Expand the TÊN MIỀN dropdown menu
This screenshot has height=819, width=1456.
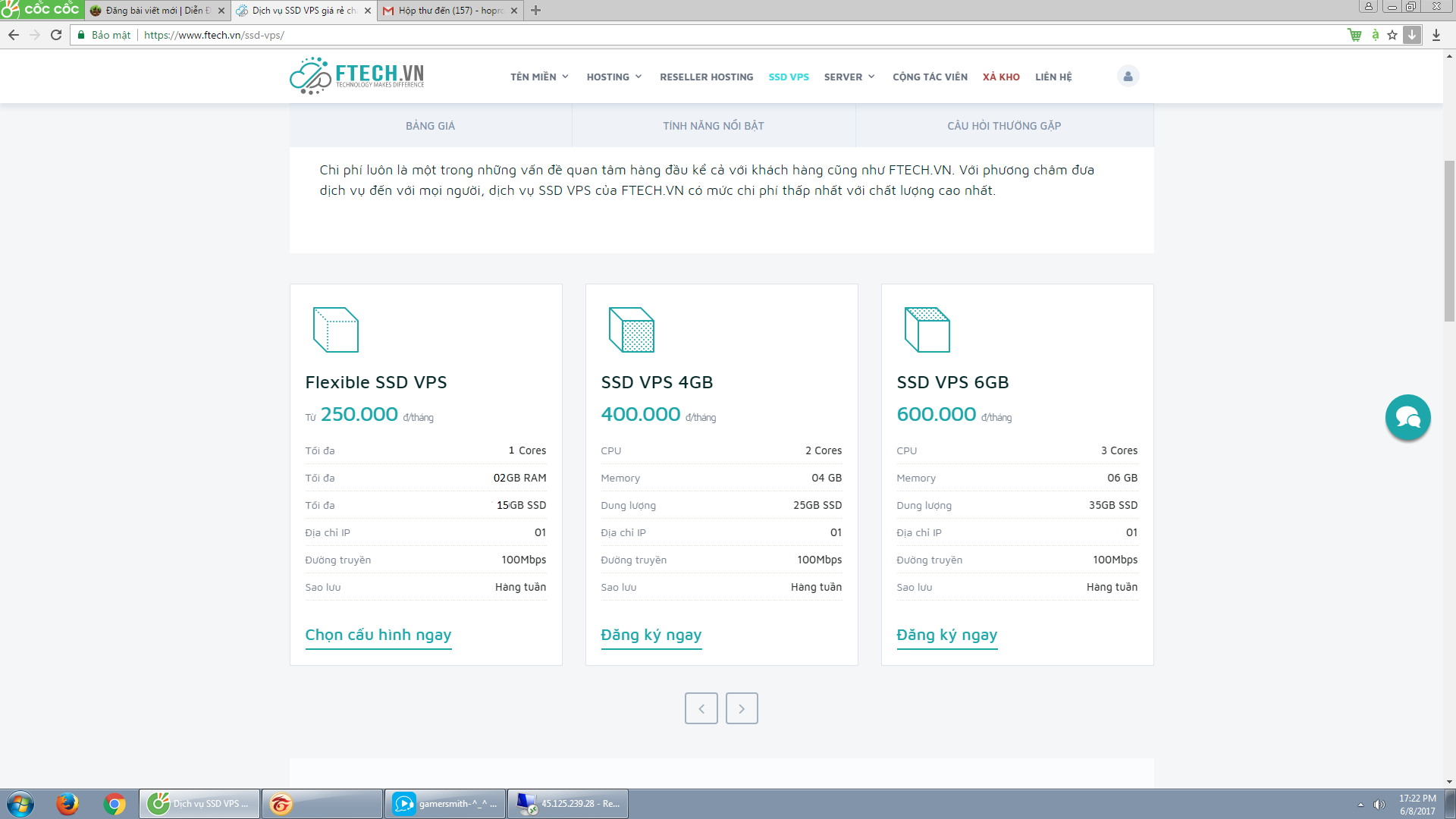coord(539,77)
